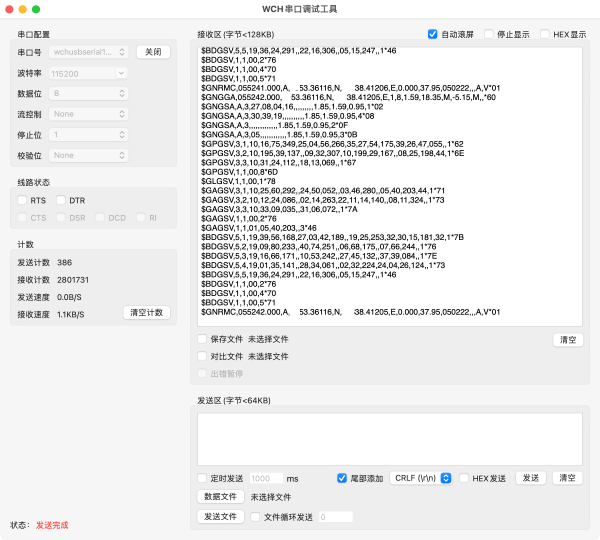This screenshot has width=600, height=540.
Task: Open the 流控制 None dropdown
Action: click(x=88, y=114)
